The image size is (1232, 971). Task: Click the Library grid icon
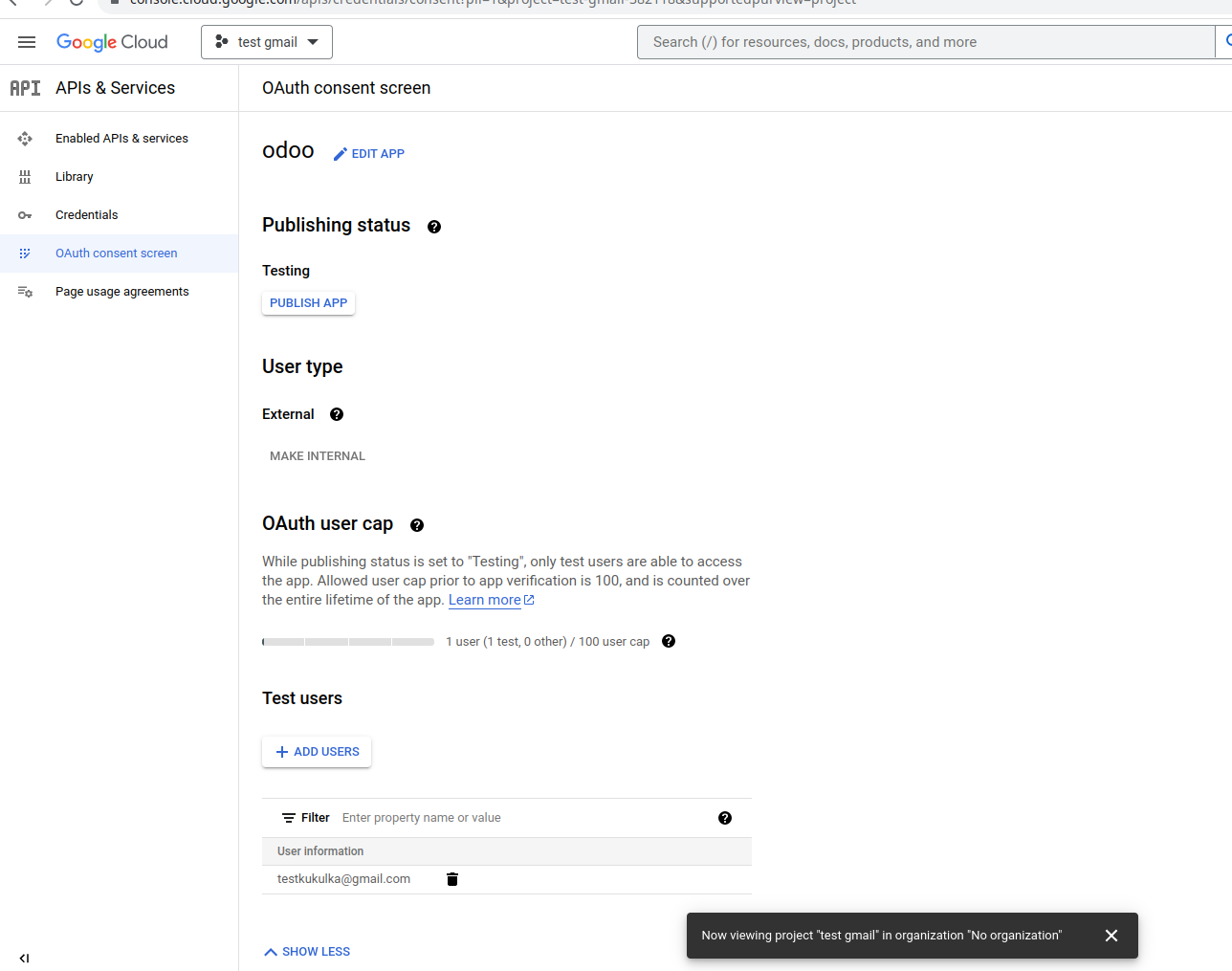point(25,177)
